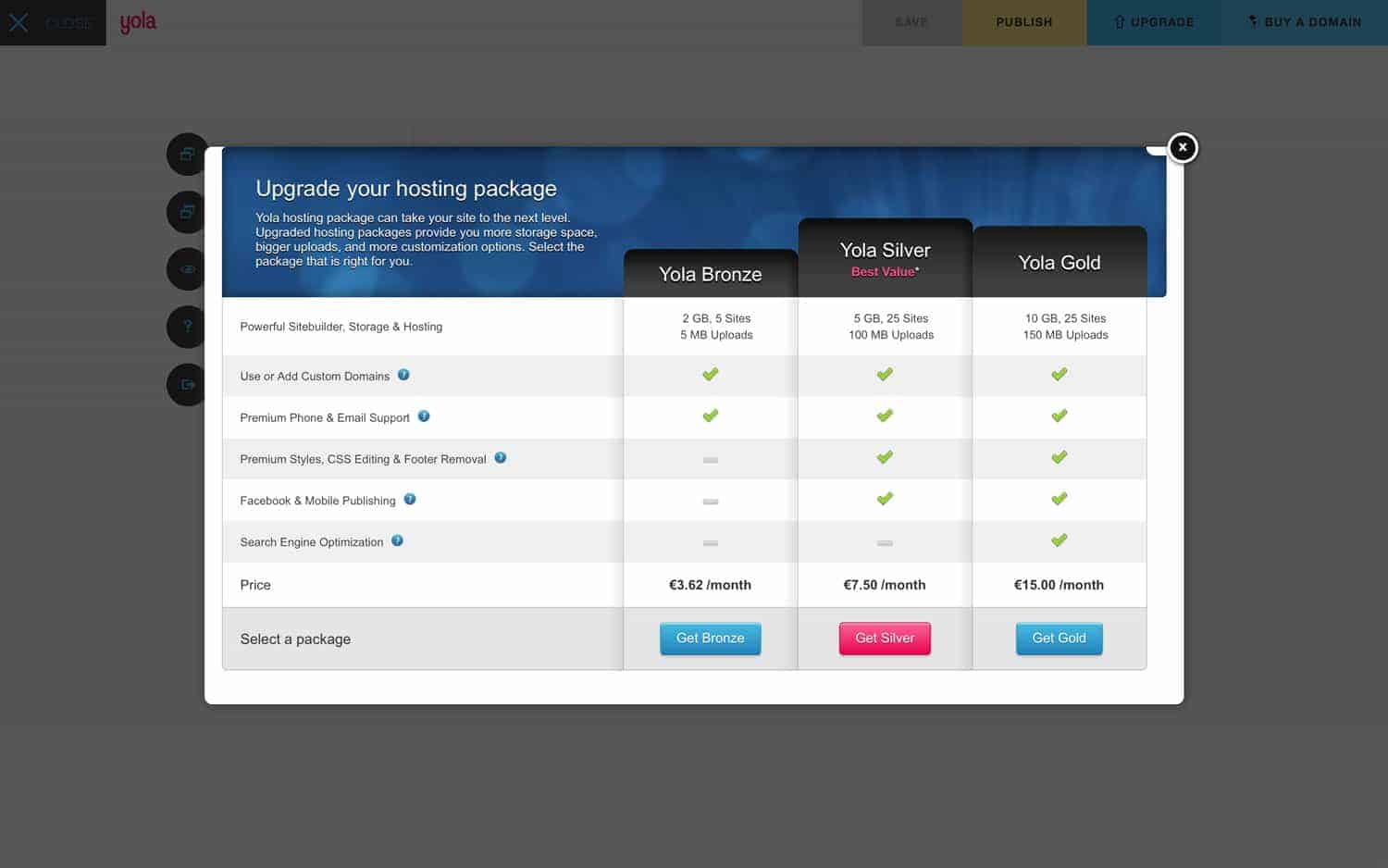Close the upgrade hosting package popup
1388x868 pixels.
(1182, 147)
